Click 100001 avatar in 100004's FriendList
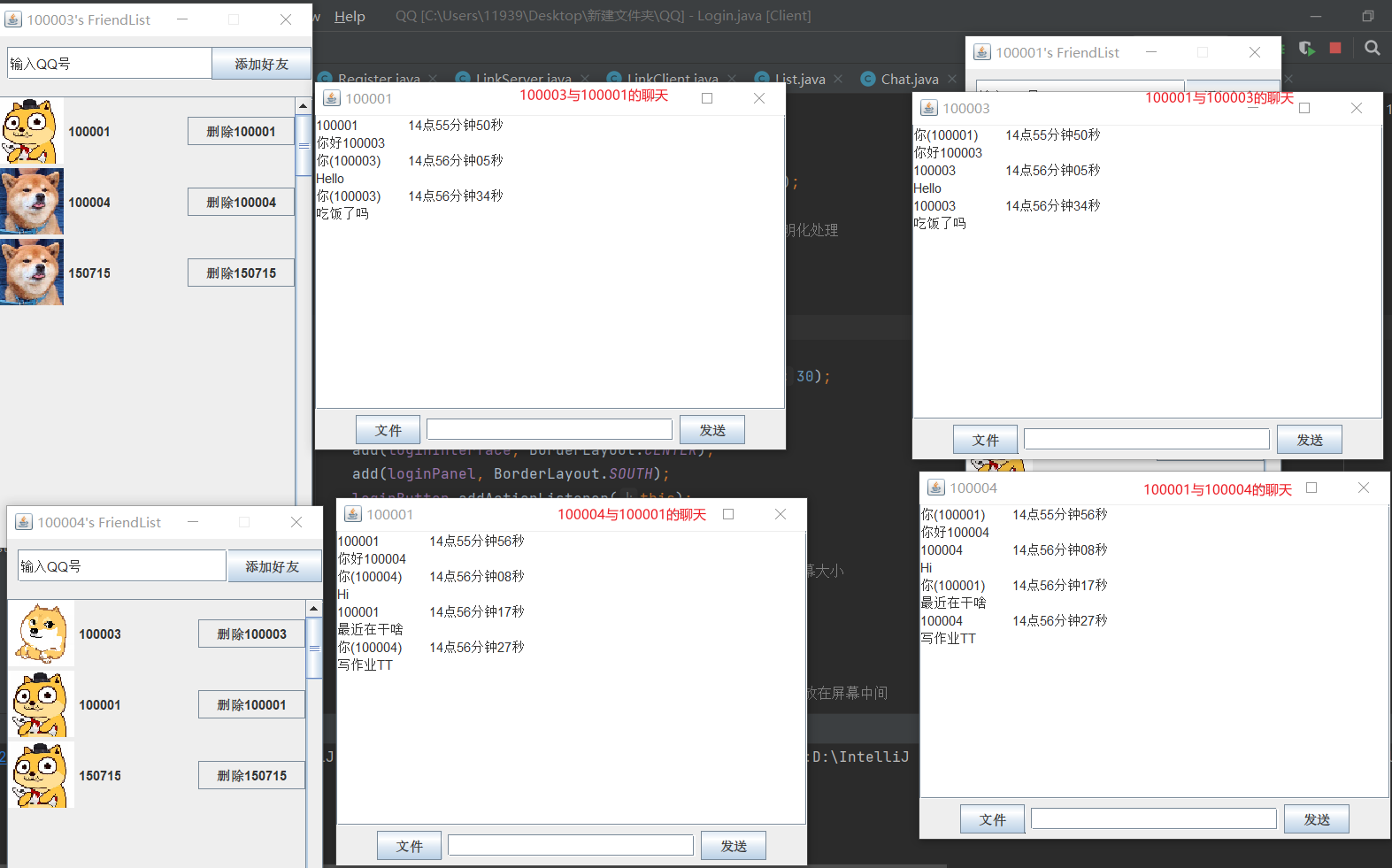 [x=42, y=704]
